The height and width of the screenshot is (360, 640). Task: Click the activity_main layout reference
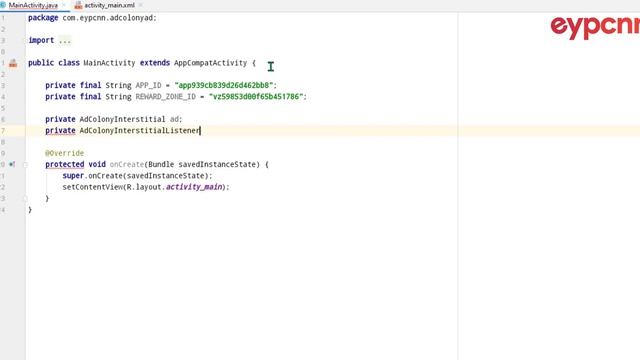194,187
